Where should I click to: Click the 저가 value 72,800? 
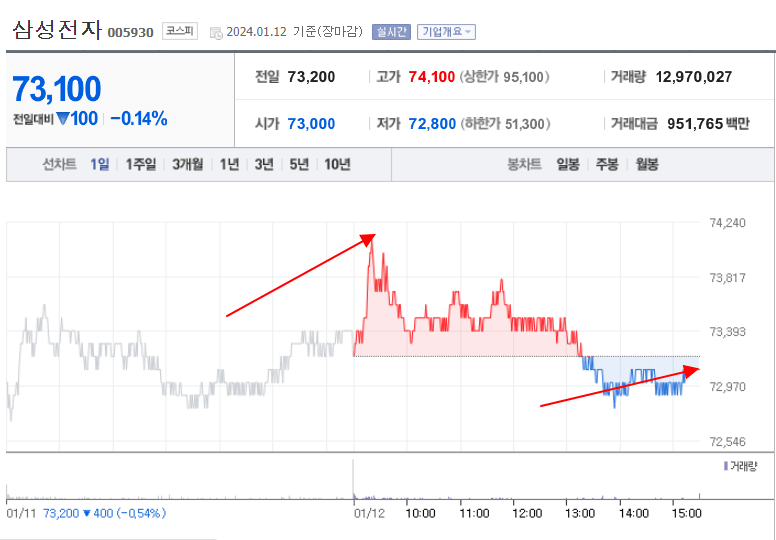coord(432,124)
